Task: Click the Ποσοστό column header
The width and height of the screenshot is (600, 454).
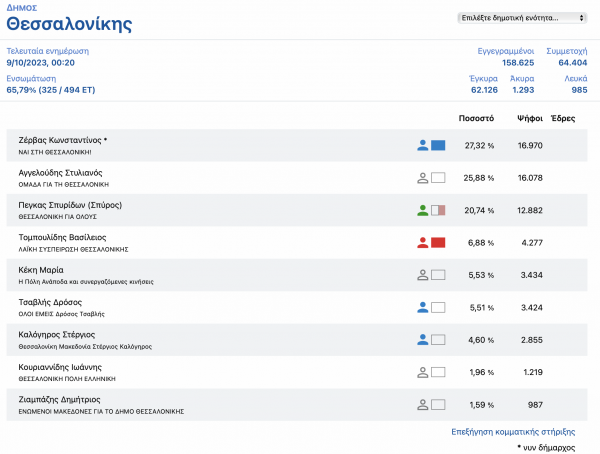Action: click(x=476, y=118)
